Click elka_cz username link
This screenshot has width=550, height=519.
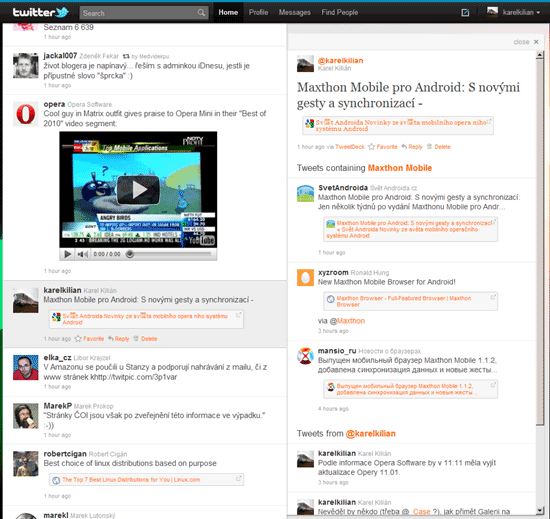[x=57, y=358]
